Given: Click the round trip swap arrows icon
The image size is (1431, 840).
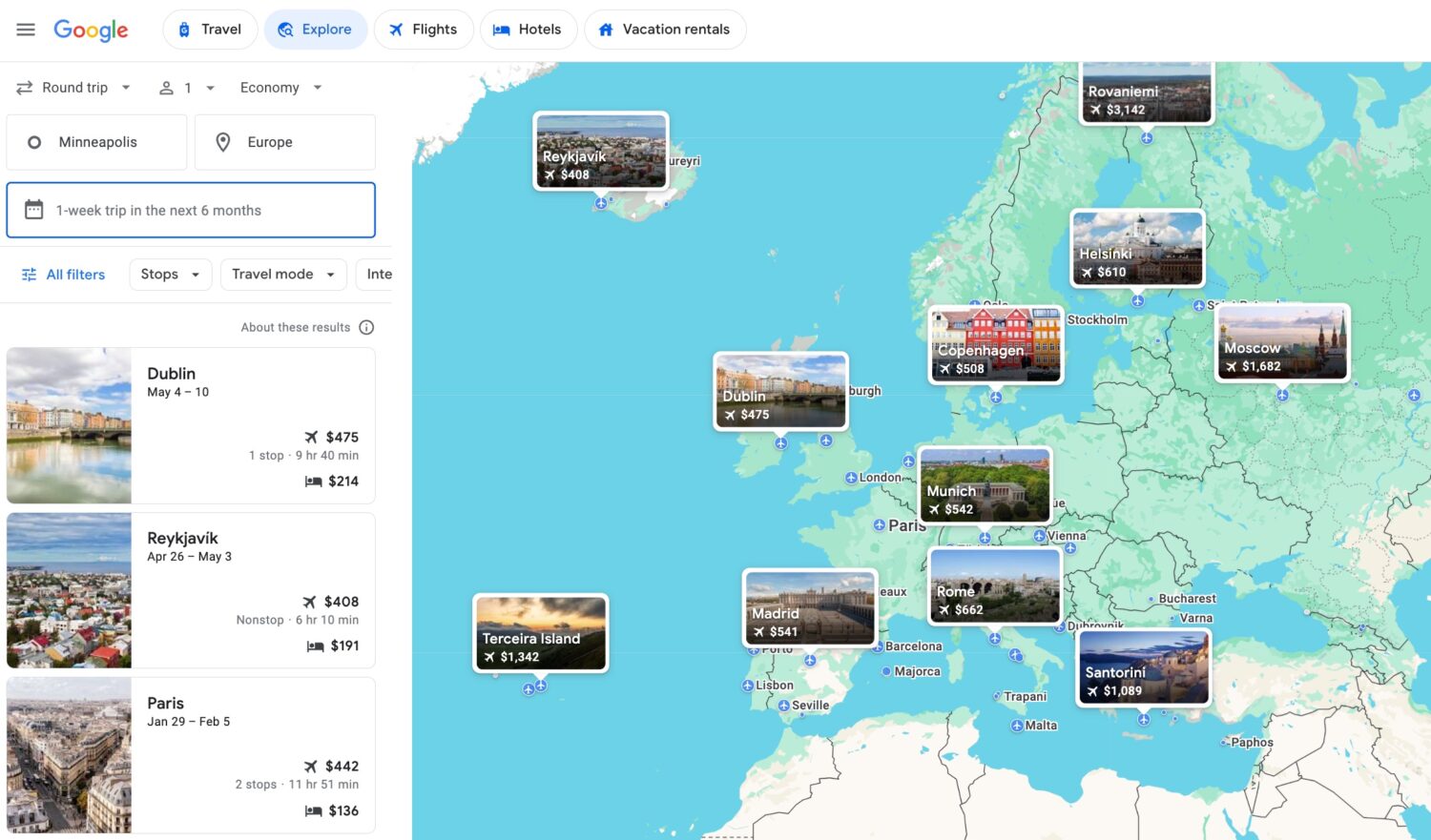Looking at the screenshot, I should (x=23, y=87).
